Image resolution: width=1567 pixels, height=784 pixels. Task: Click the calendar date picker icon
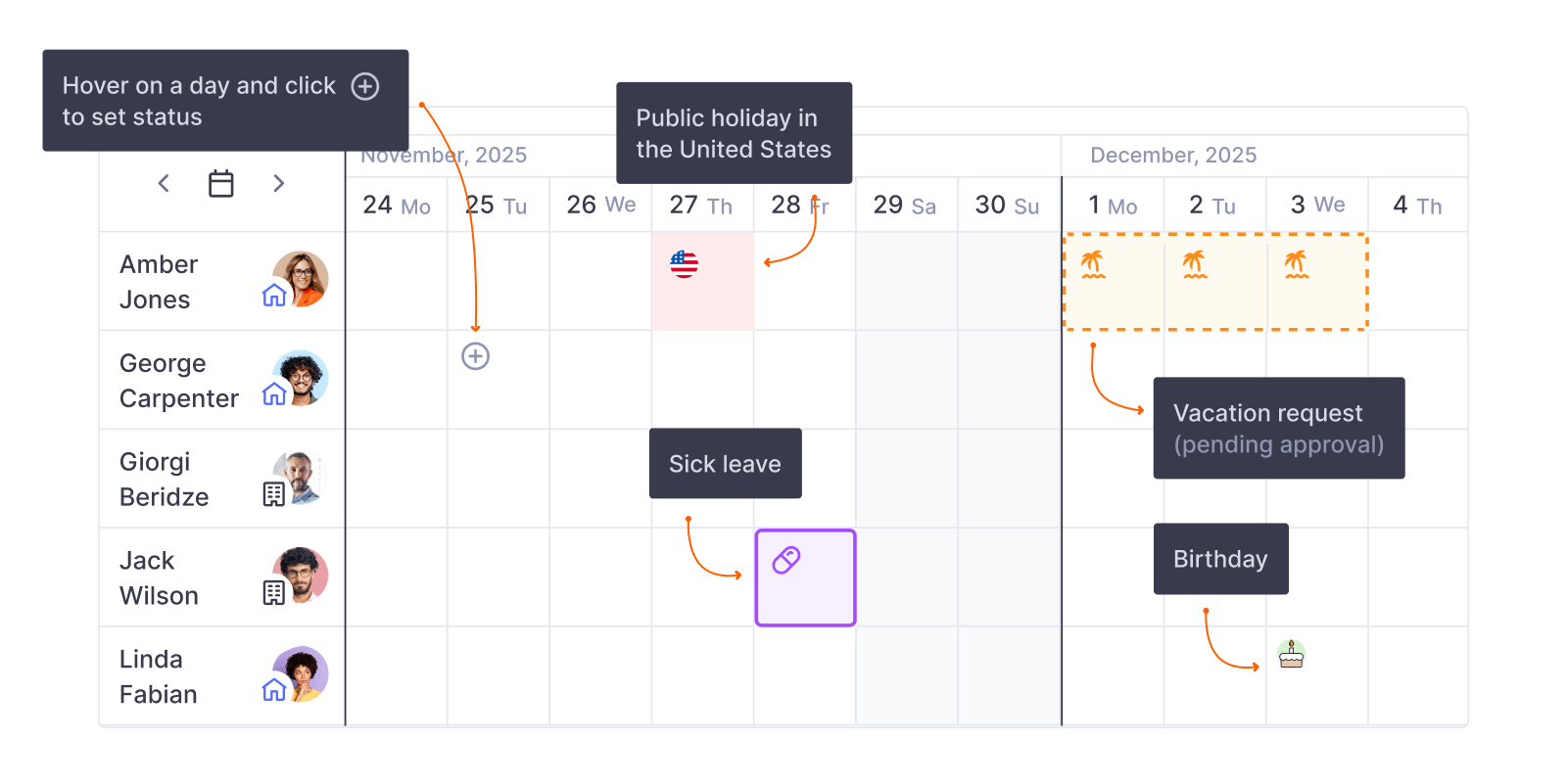point(221,183)
